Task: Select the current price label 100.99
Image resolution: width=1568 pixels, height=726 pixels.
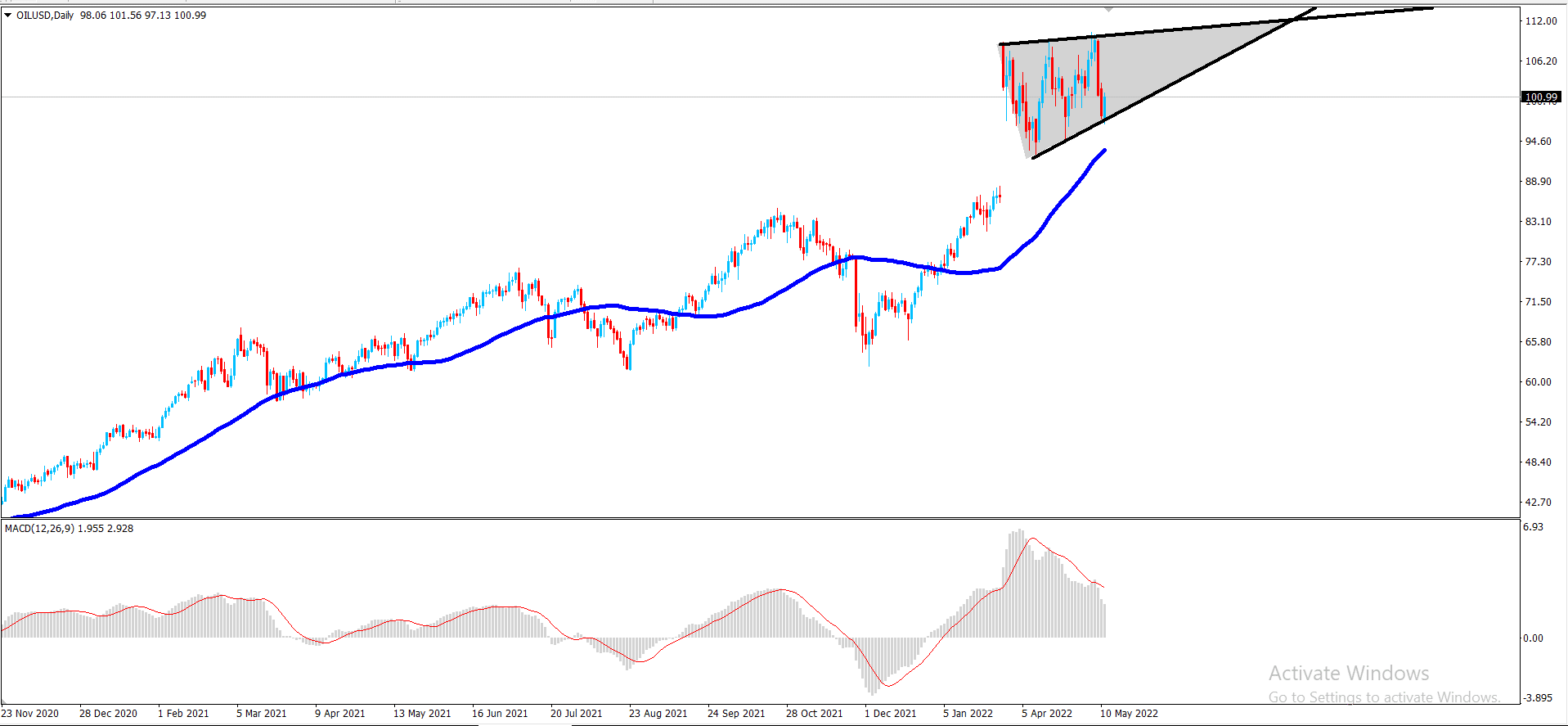Action: click(x=1541, y=97)
